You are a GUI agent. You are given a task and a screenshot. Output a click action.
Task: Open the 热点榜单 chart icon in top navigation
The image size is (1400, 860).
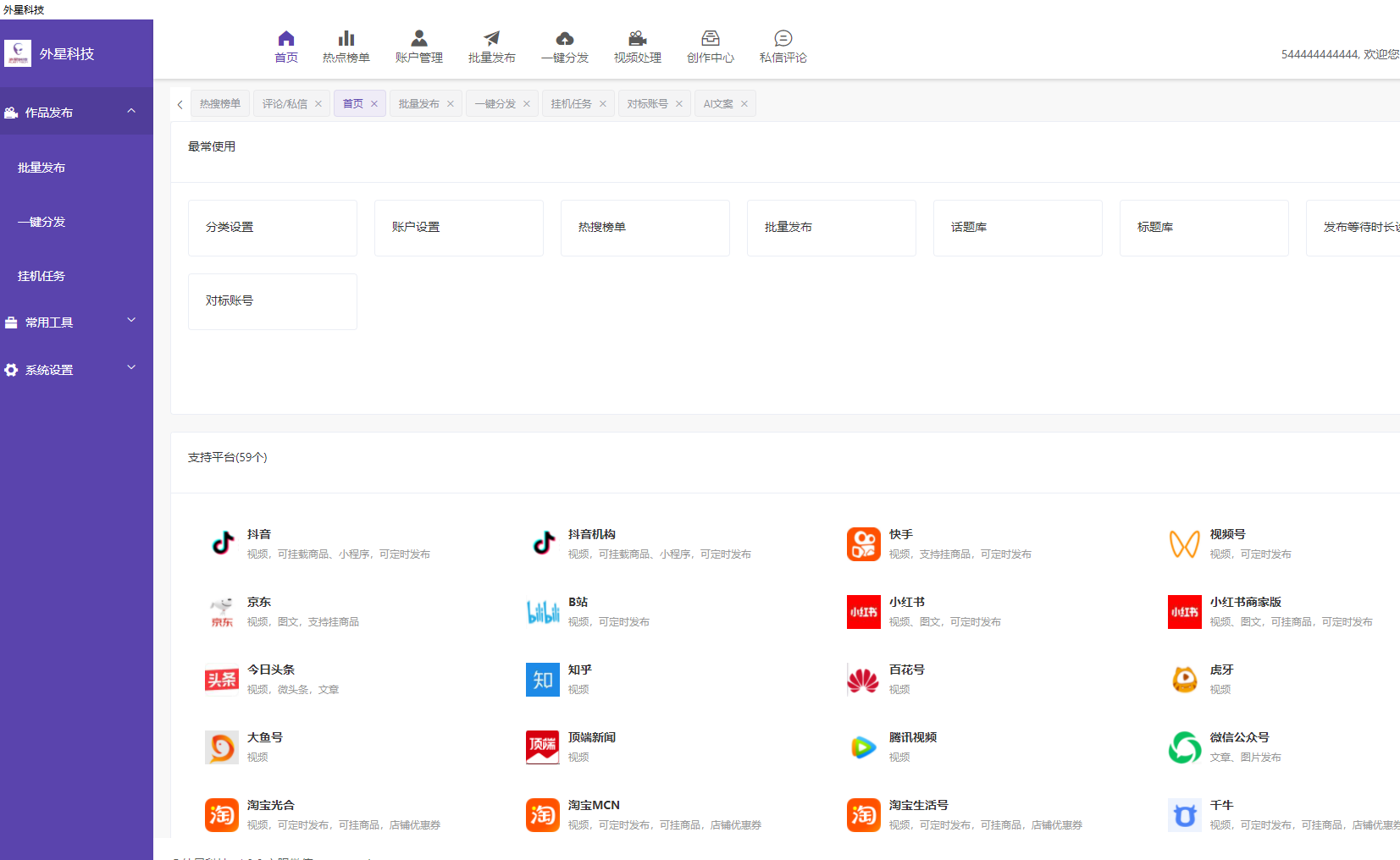(346, 39)
